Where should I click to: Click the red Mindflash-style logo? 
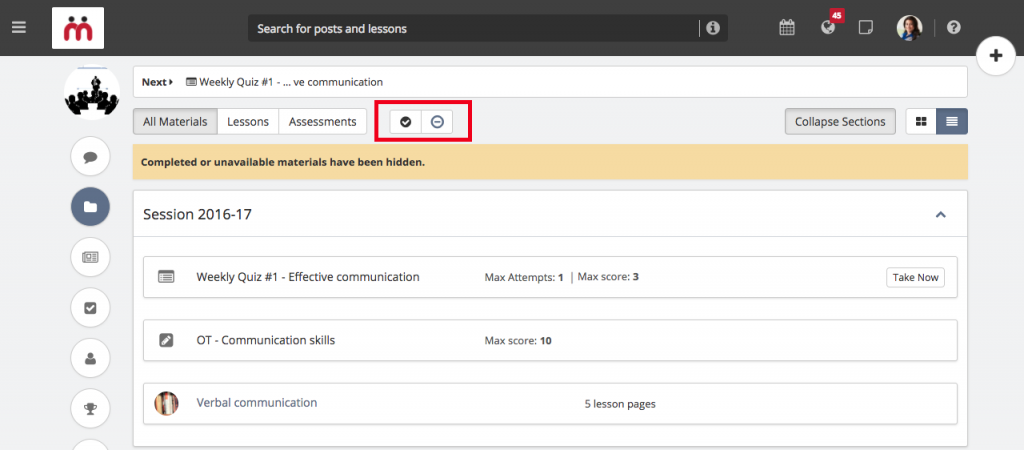pyautogui.click(x=78, y=28)
